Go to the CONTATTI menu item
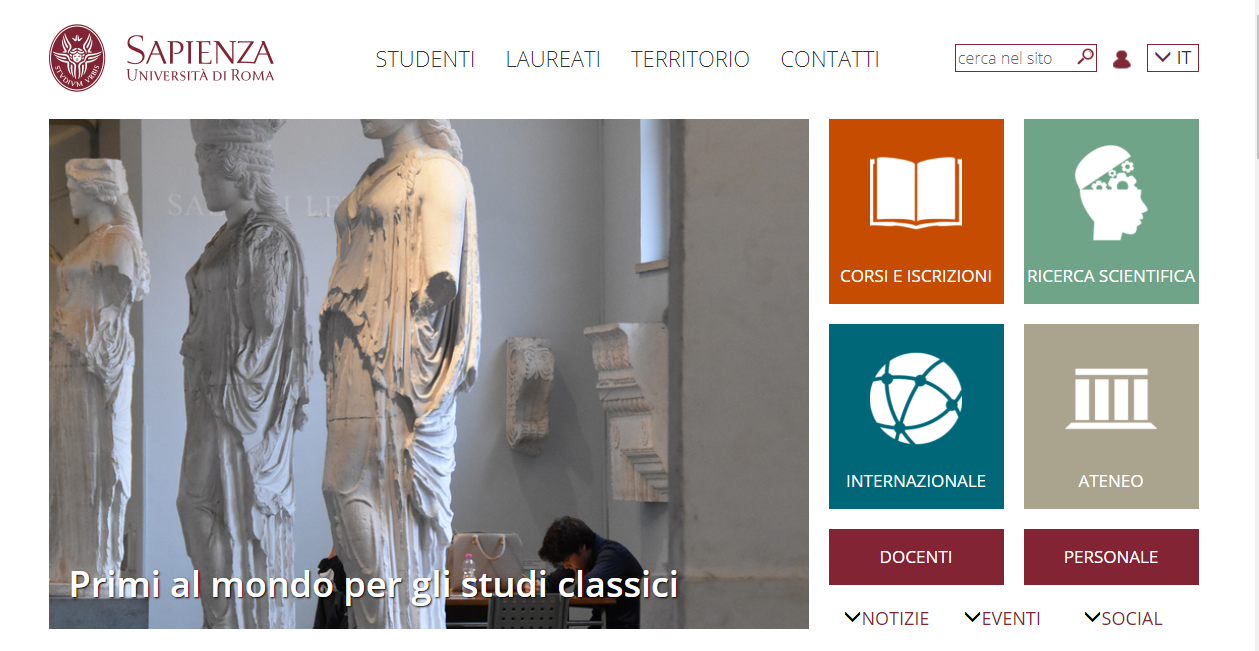 (830, 59)
